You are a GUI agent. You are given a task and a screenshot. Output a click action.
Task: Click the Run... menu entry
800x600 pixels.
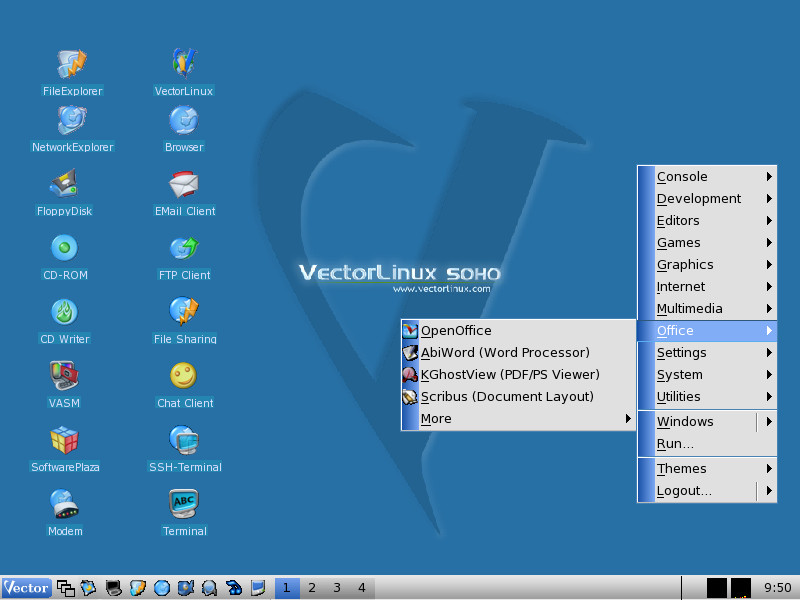[675, 444]
